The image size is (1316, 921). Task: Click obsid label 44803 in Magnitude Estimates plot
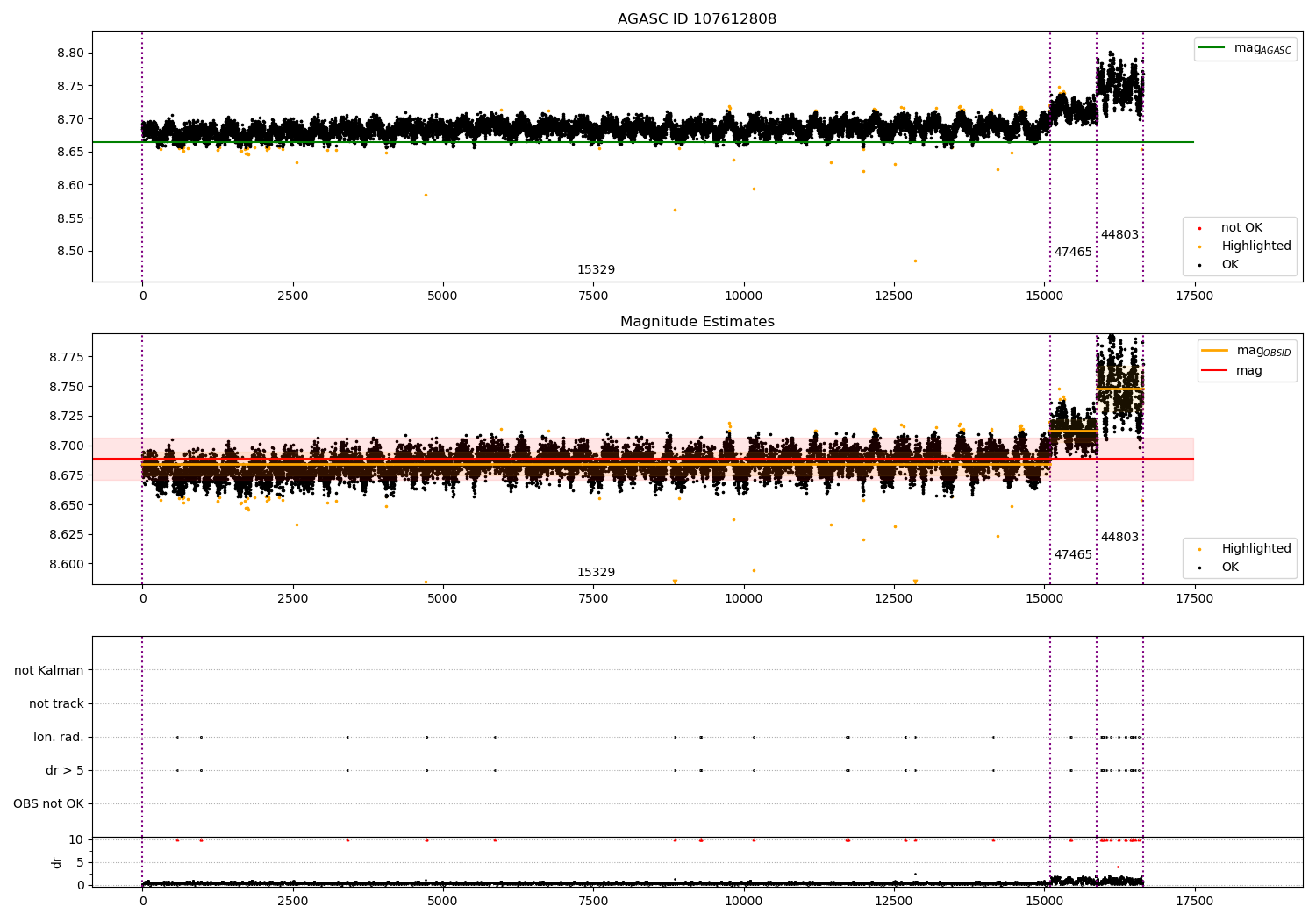tap(1119, 538)
